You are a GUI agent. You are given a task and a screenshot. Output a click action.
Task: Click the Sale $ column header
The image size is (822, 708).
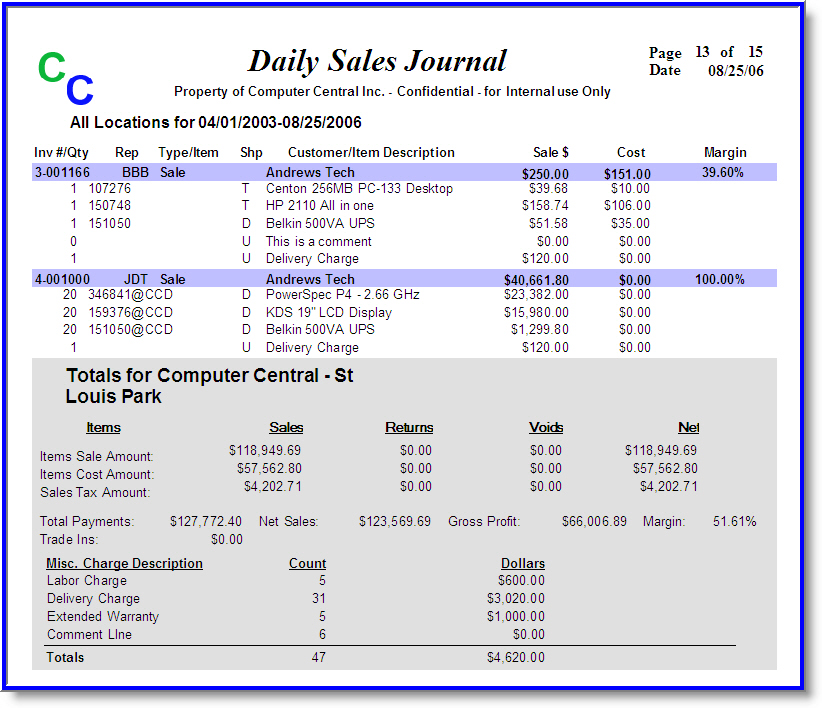pos(550,153)
